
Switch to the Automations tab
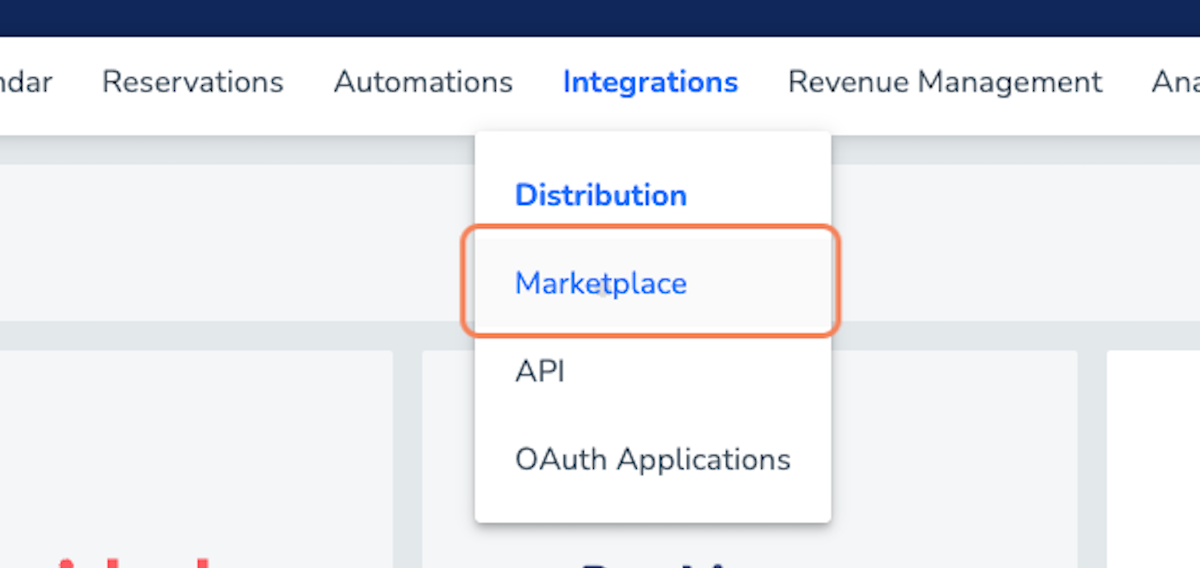point(423,82)
